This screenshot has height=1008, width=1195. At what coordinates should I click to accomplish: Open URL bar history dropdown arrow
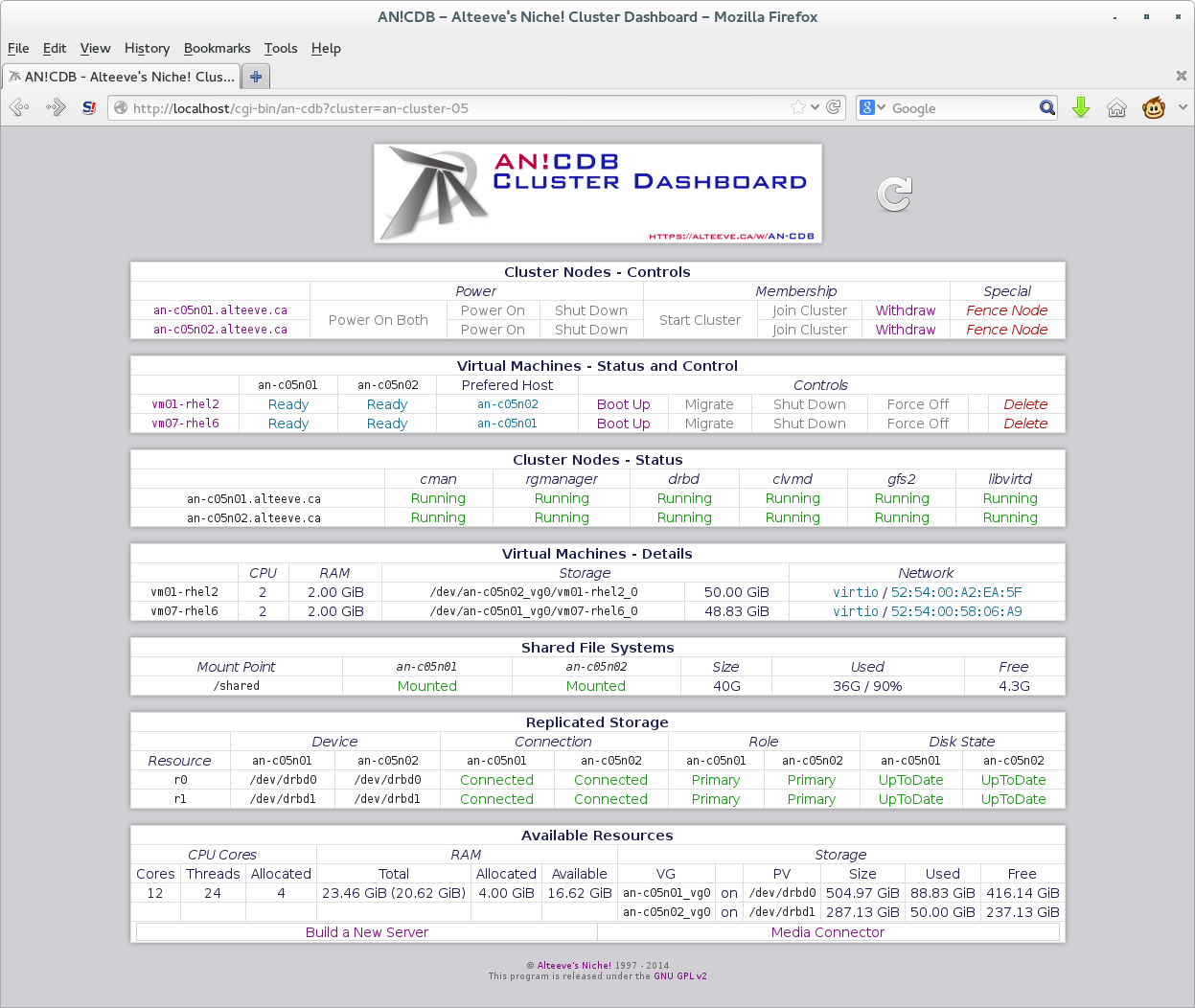coord(816,107)
